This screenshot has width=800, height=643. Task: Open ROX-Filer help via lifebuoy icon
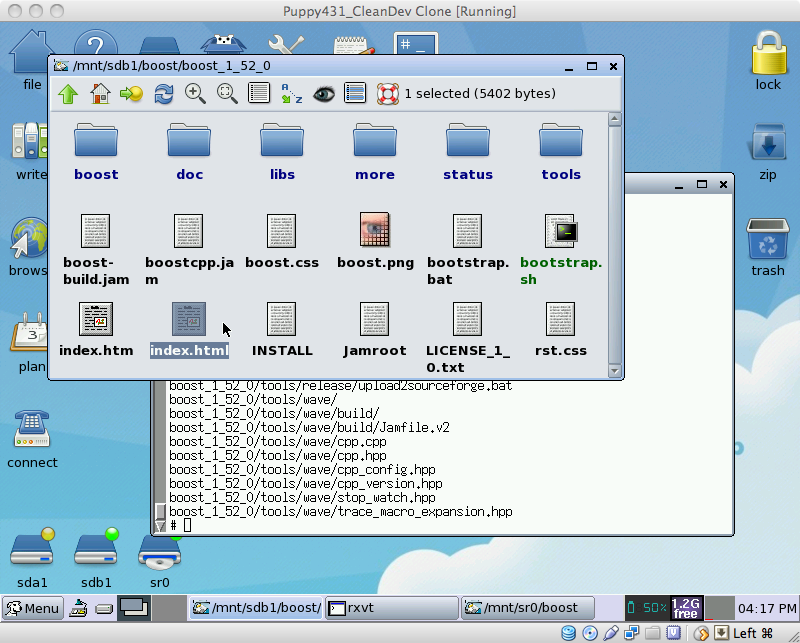click(x=387, y=94)
